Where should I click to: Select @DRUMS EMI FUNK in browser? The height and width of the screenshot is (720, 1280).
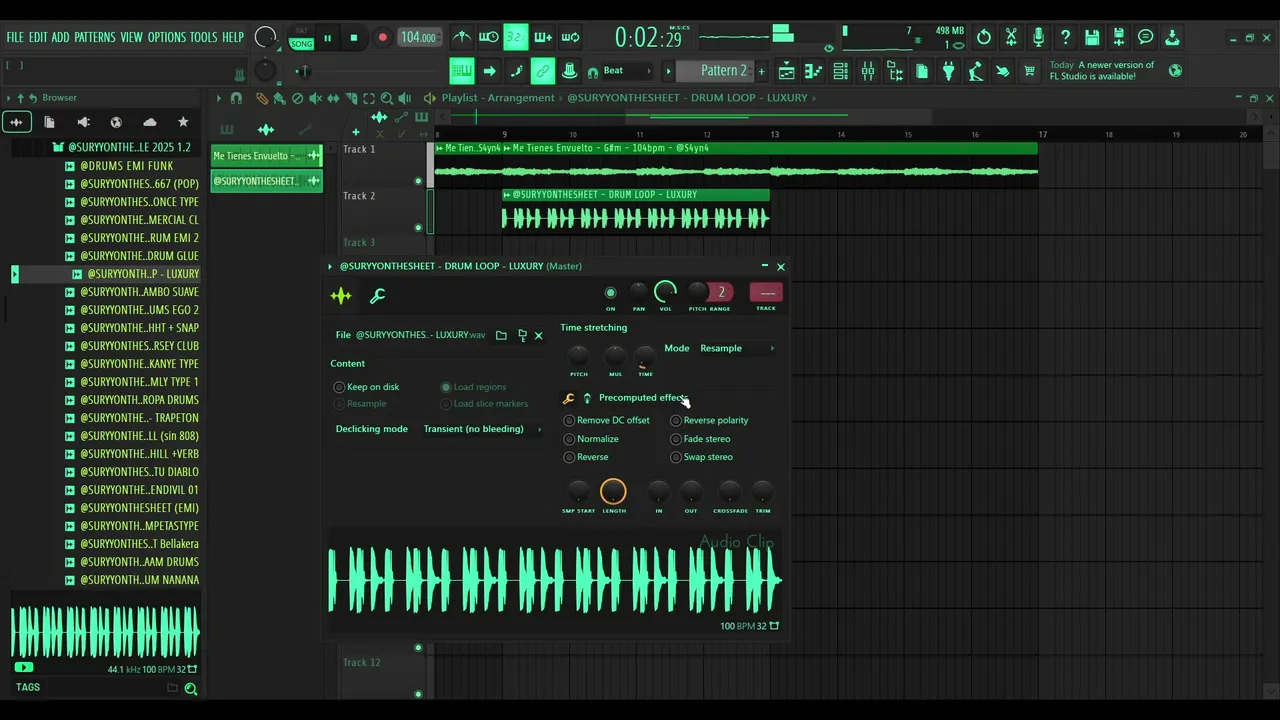pyautogui.click(x=126, y=166)
